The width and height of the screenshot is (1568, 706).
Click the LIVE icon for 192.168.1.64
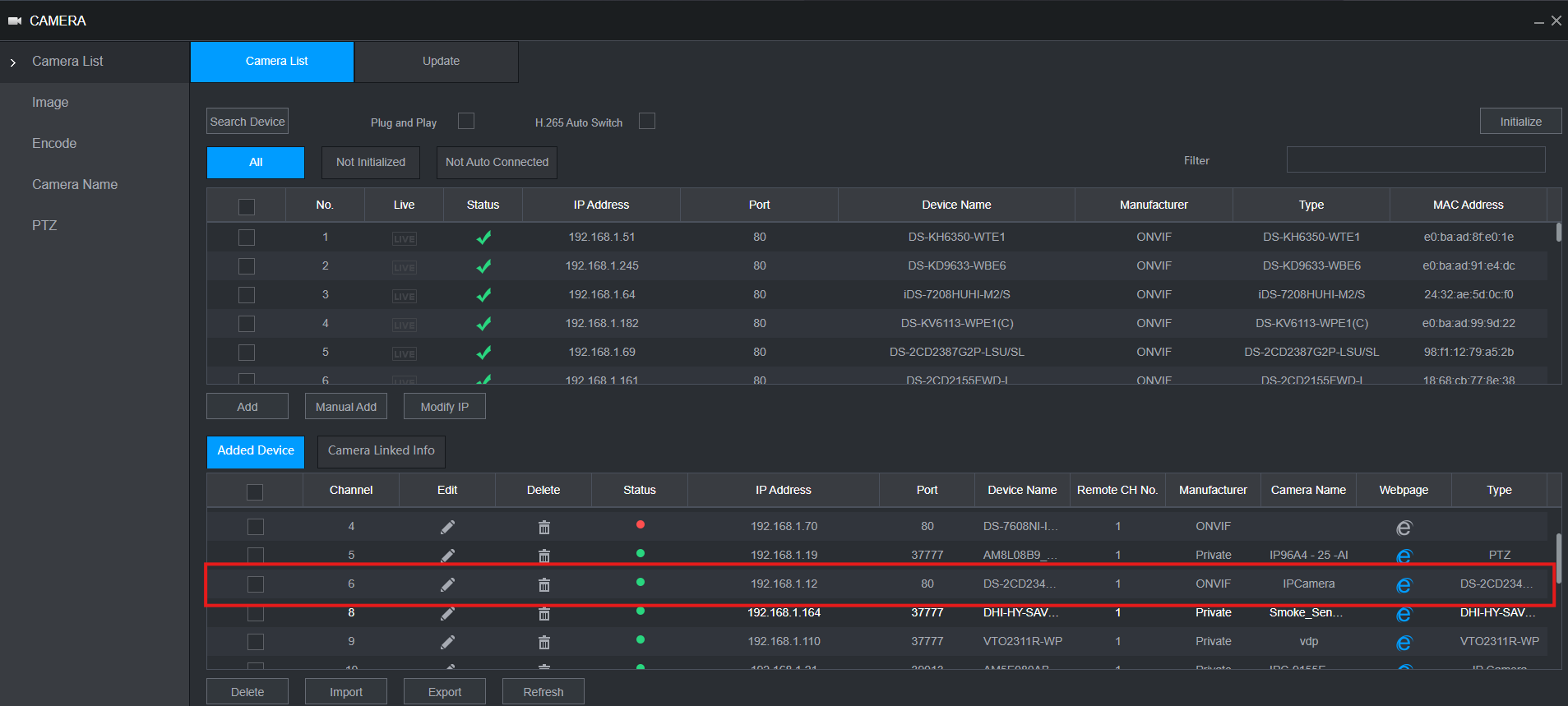(x=404, y=296)
